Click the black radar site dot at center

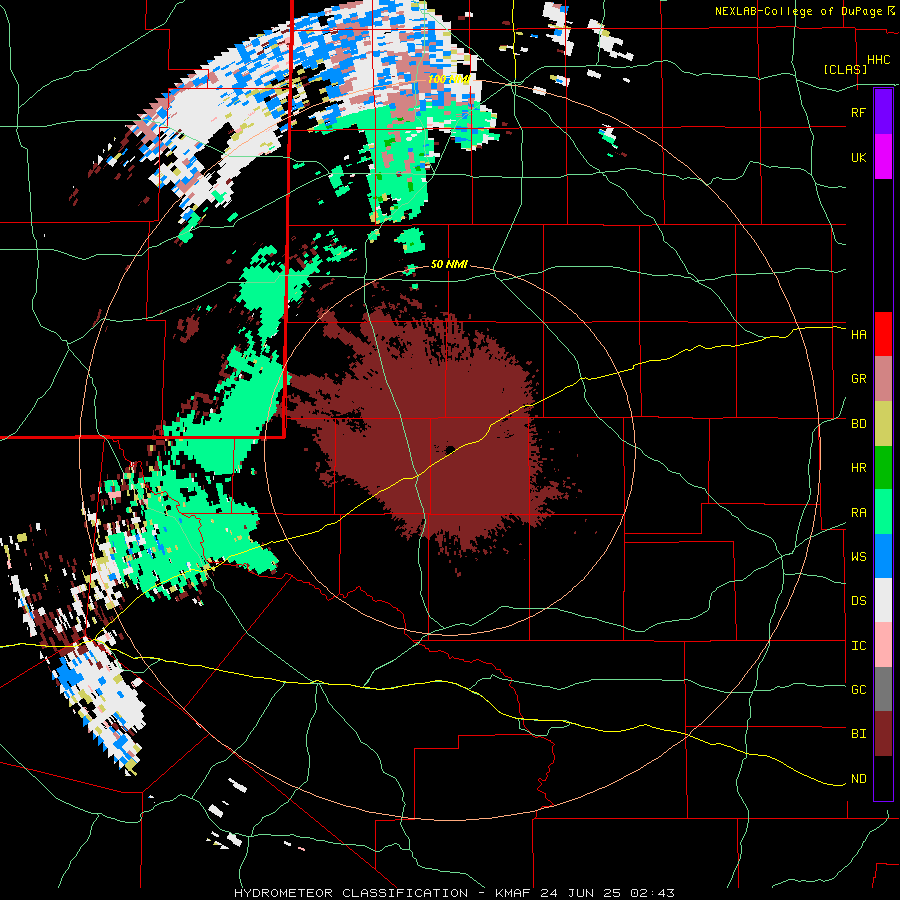click(x=449, y=449)
